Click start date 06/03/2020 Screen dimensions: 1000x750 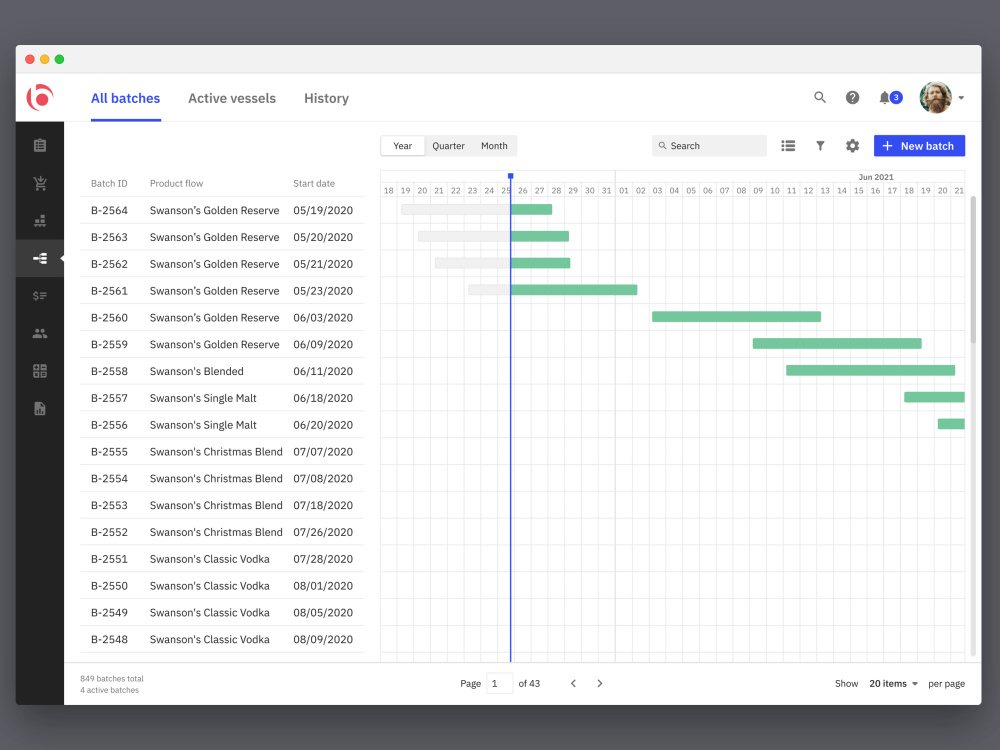click(323, 318)
